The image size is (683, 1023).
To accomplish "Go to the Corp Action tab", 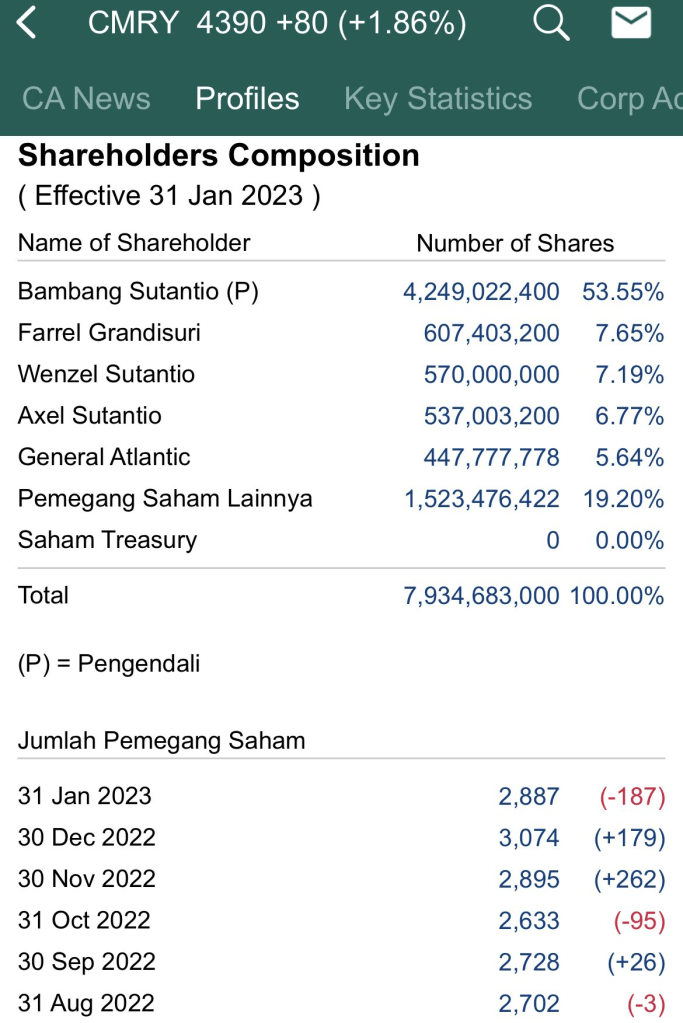I will (x=629, y=98).
